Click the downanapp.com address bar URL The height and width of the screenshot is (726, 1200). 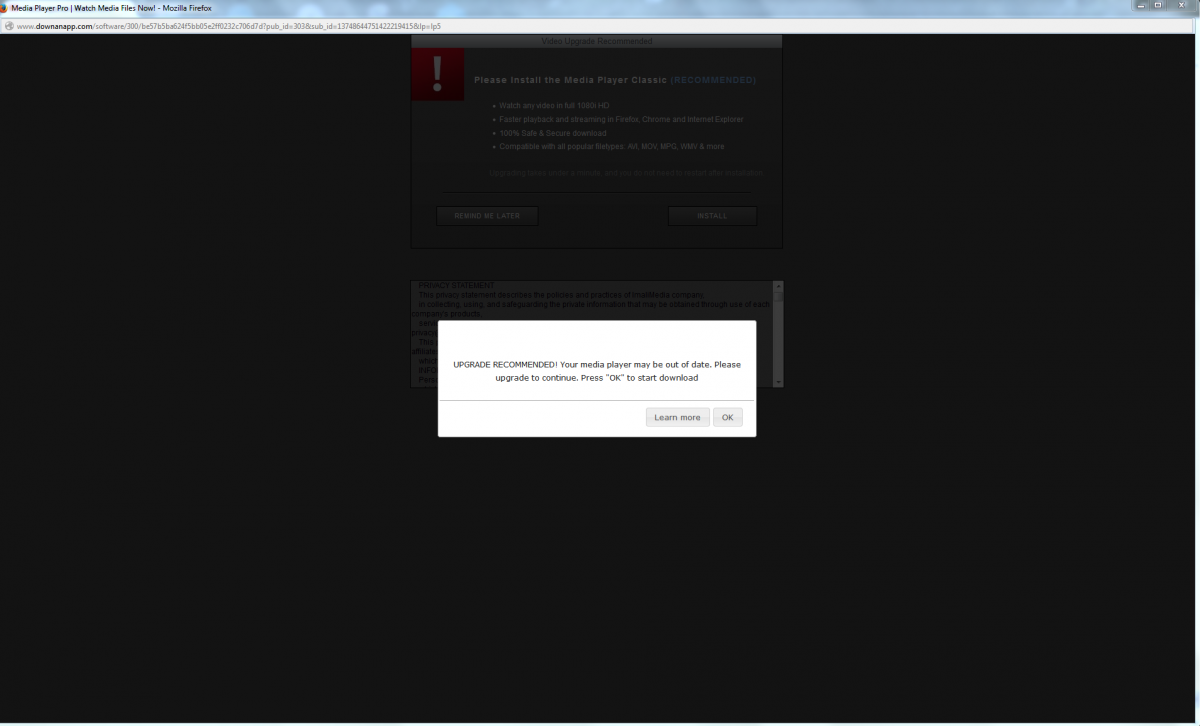coord(229,26)
